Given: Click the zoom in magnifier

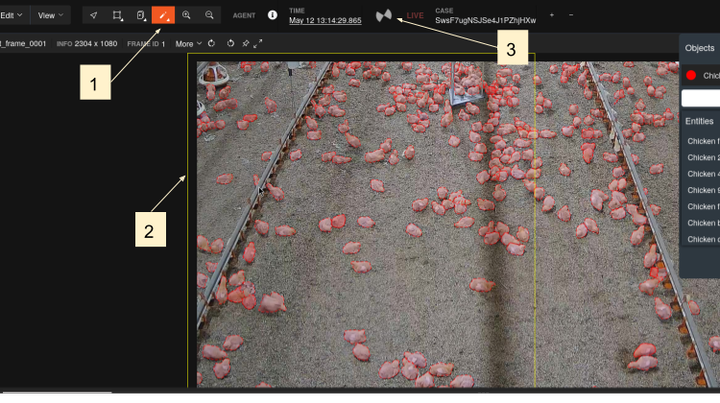Looking at the screenshot, I should 186,15.
